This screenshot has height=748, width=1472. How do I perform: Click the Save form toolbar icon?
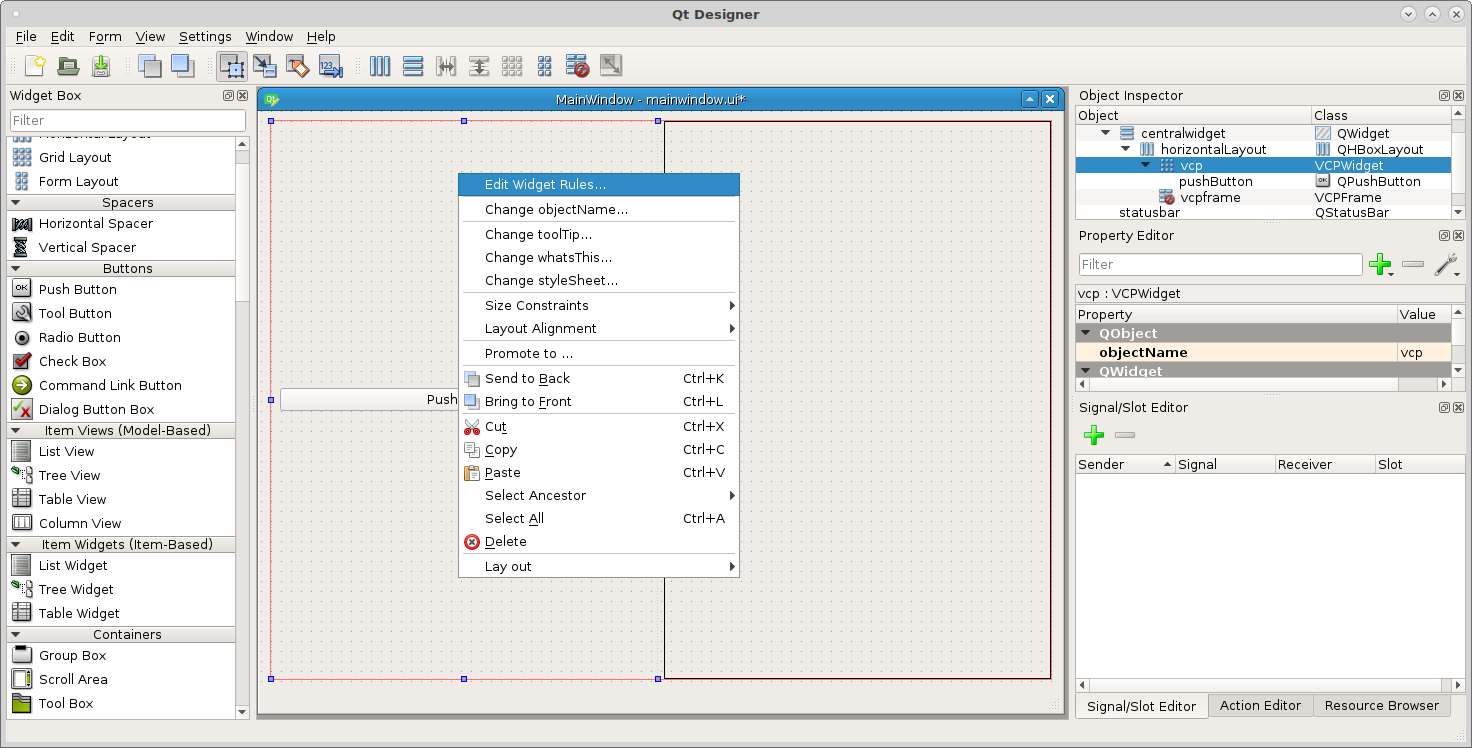101,66
